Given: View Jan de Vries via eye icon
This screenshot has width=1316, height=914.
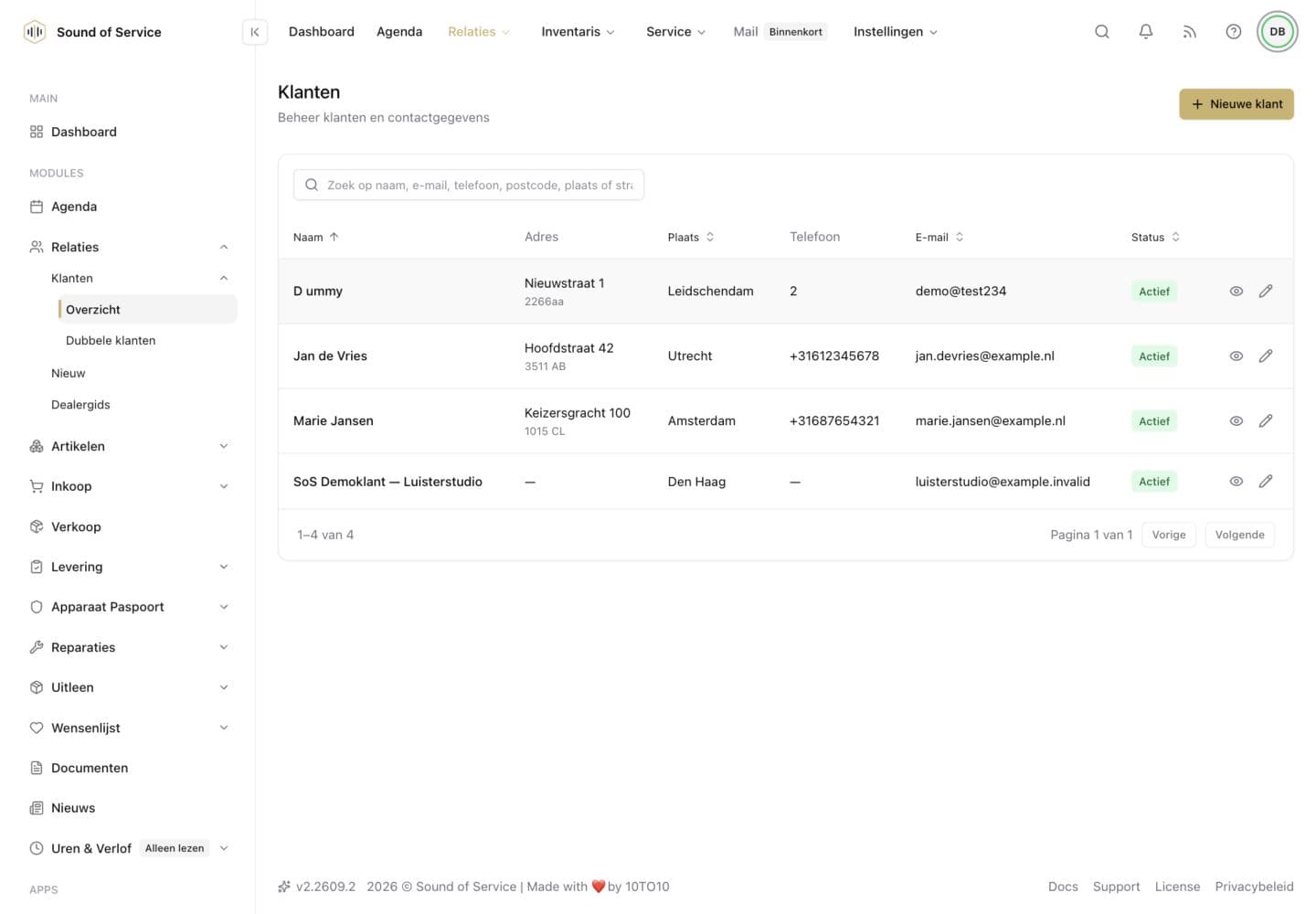Looking at the screenshot, I should pos(1236,356).
